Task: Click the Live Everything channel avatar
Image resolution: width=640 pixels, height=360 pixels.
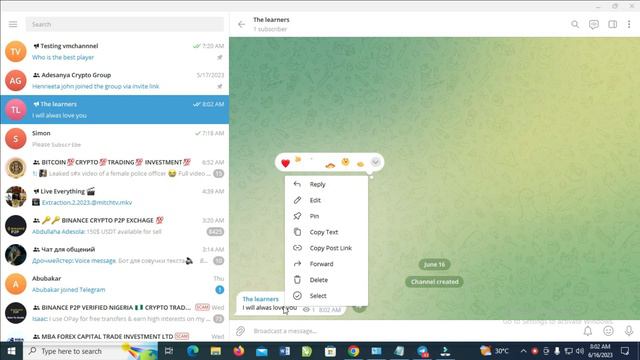Action: 16,197
